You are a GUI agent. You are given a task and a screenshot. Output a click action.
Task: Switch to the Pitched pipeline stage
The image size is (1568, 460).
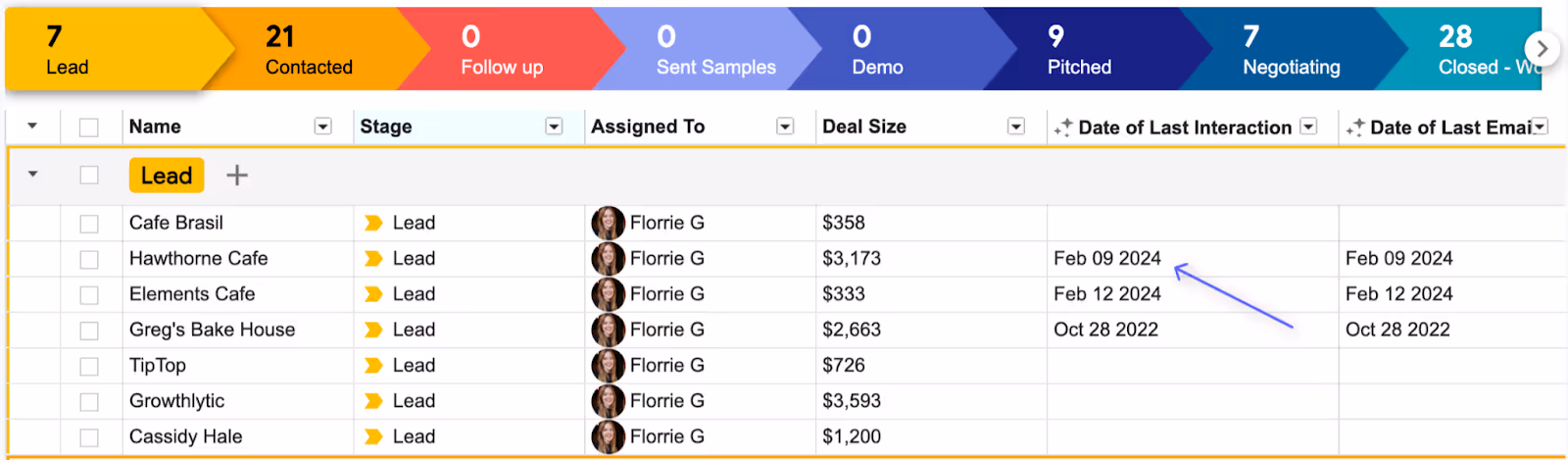pos(1079,50)
